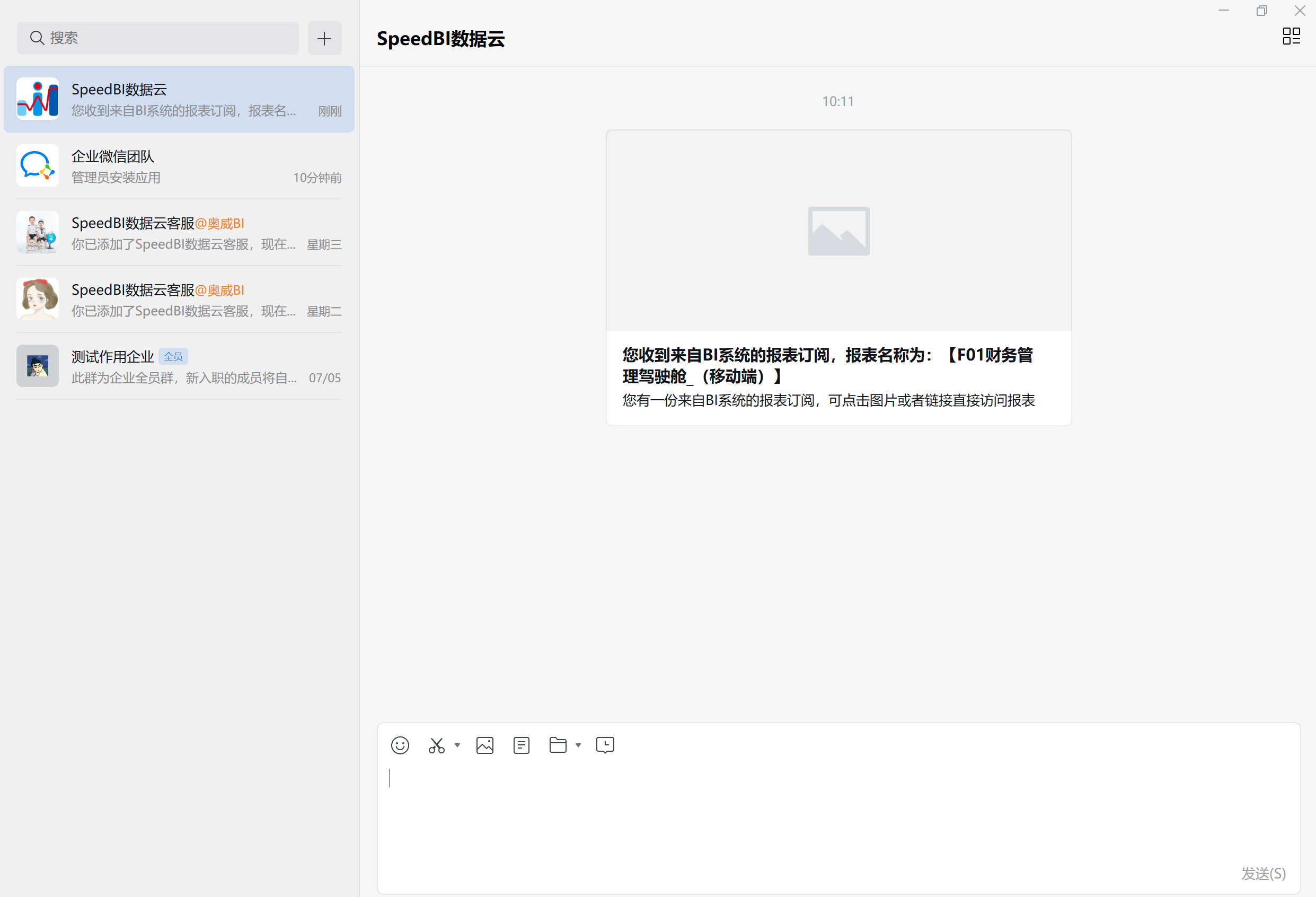Image resolution: width=1316 pixels, height=897 pixels.
Task: Expand screenshot options arrow beside scissors
Action: point(457,745)
